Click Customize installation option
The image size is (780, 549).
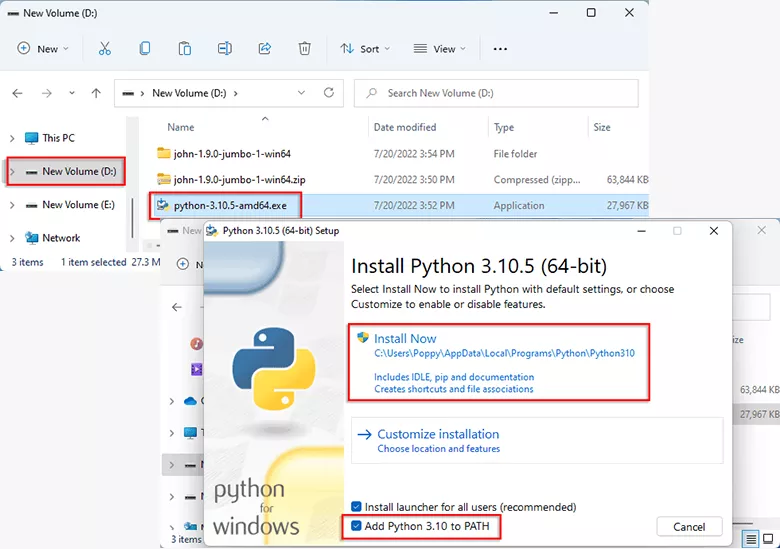(437, 434)
